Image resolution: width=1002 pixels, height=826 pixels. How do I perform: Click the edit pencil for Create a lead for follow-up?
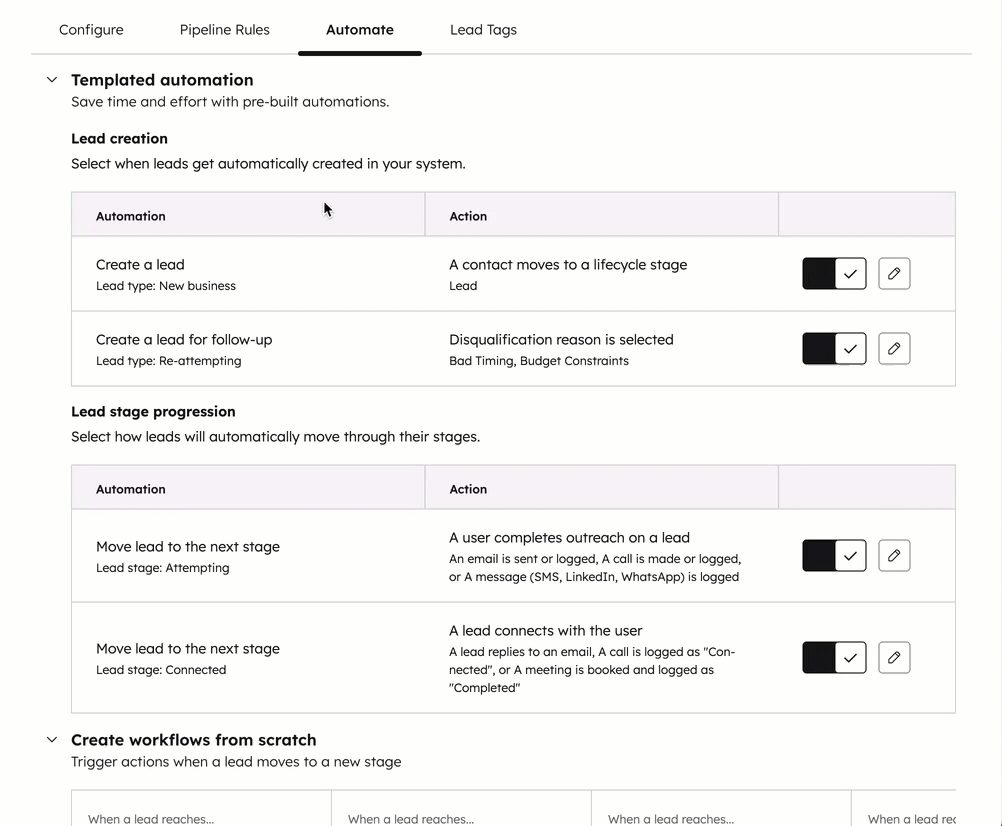[893, 348]
